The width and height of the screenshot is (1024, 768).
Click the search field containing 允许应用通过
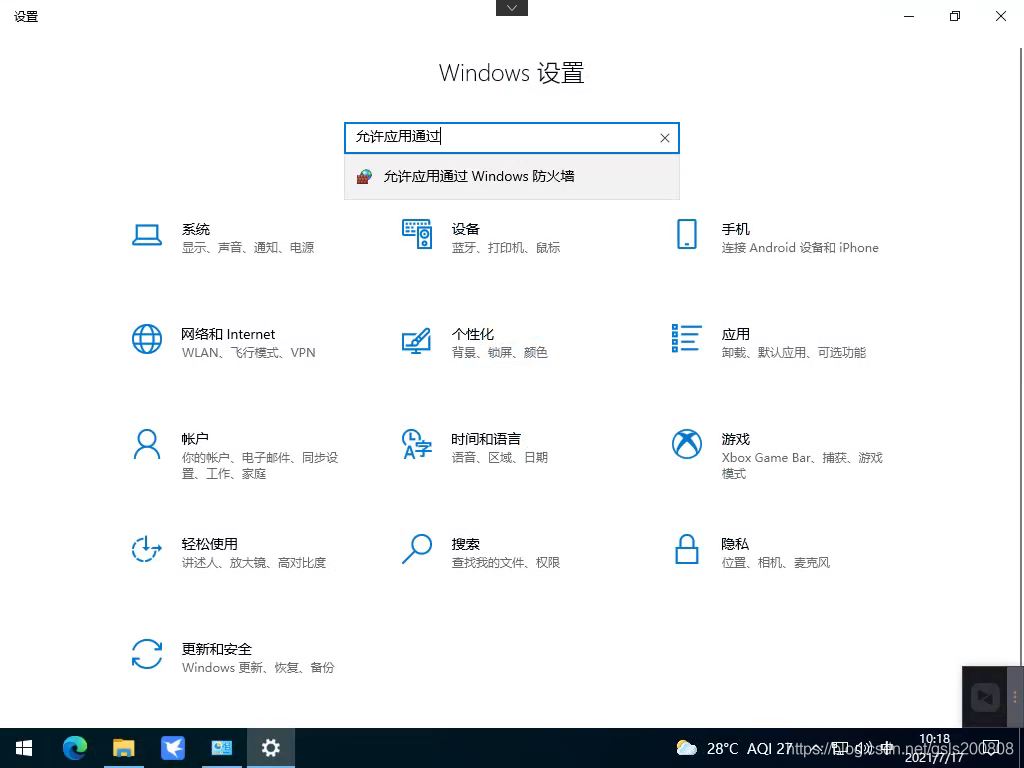511,138
